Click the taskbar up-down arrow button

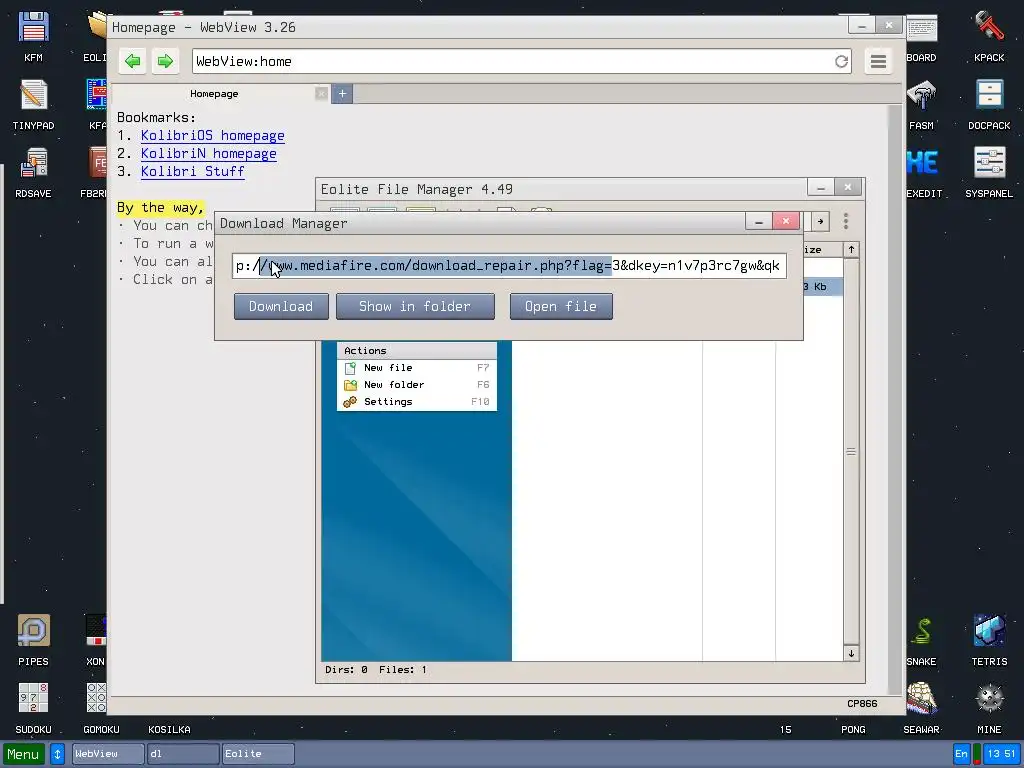[x=57, y=754]
